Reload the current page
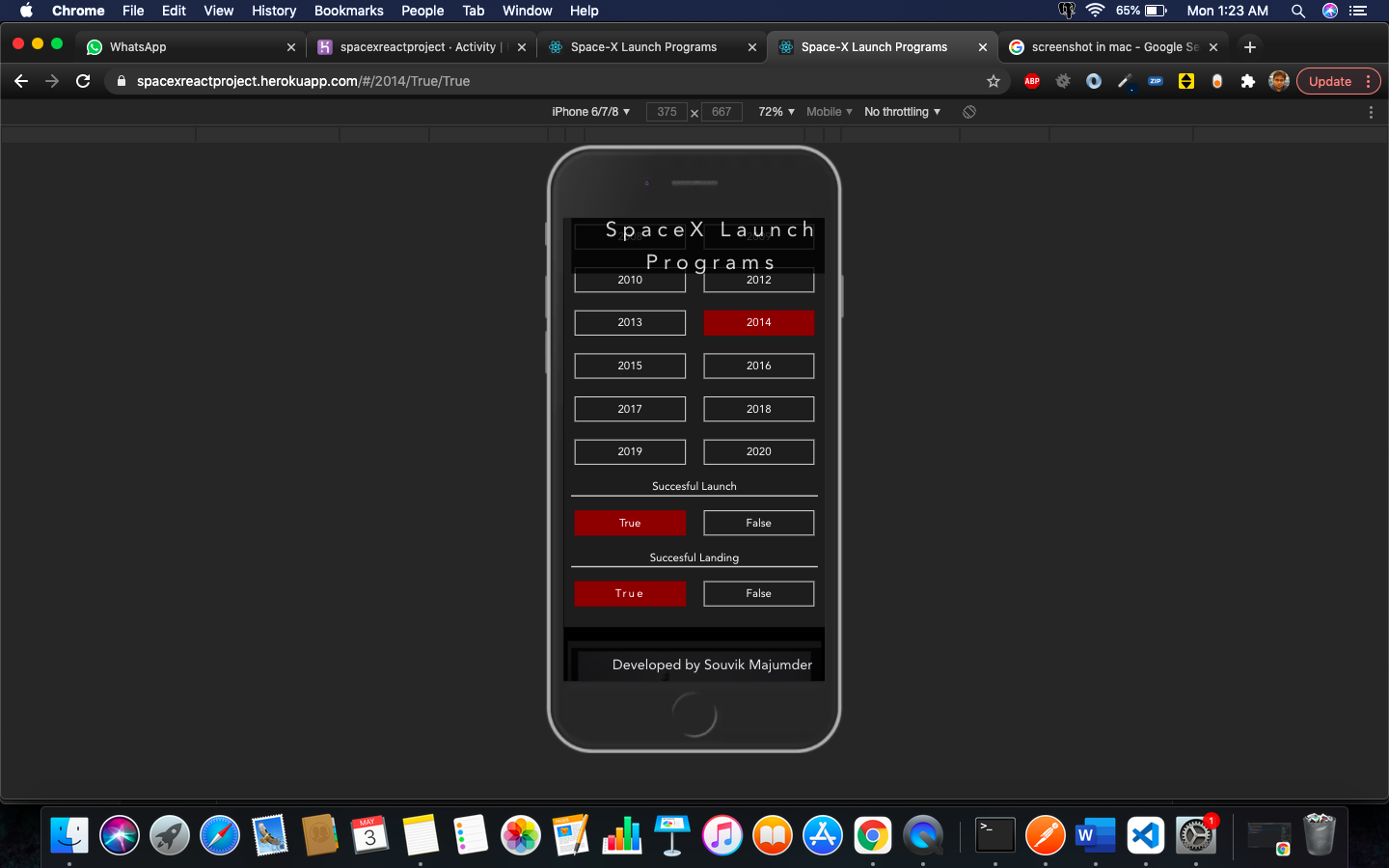 point(83,81)
